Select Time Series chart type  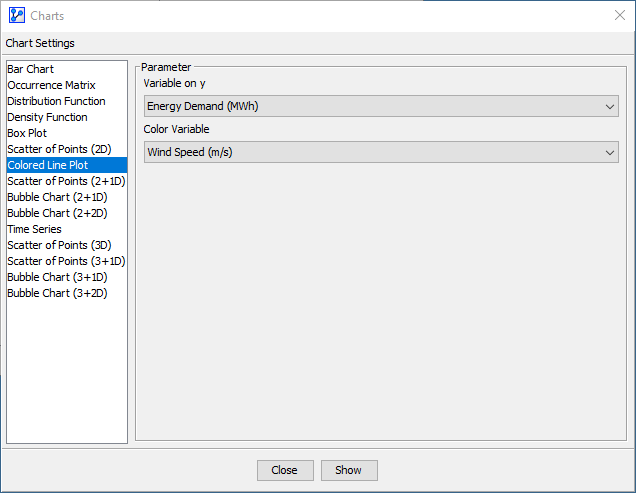click(x=34, y=229)
